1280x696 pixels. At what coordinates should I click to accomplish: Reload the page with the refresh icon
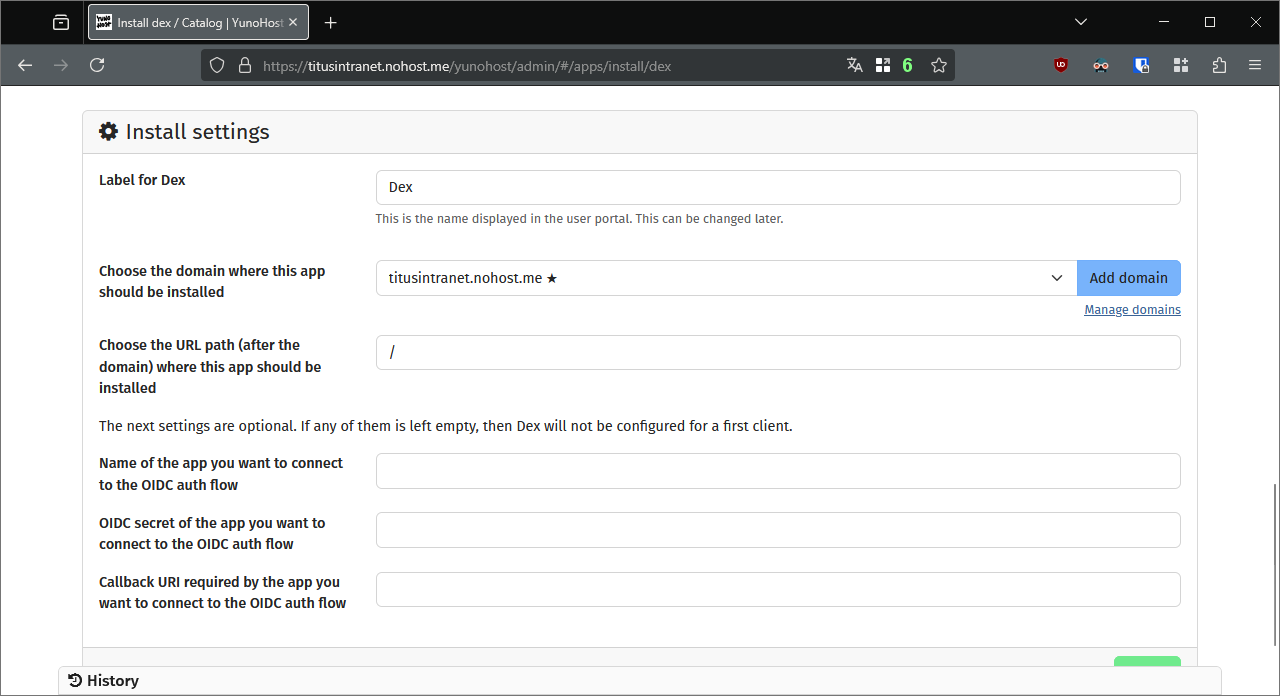97,65
